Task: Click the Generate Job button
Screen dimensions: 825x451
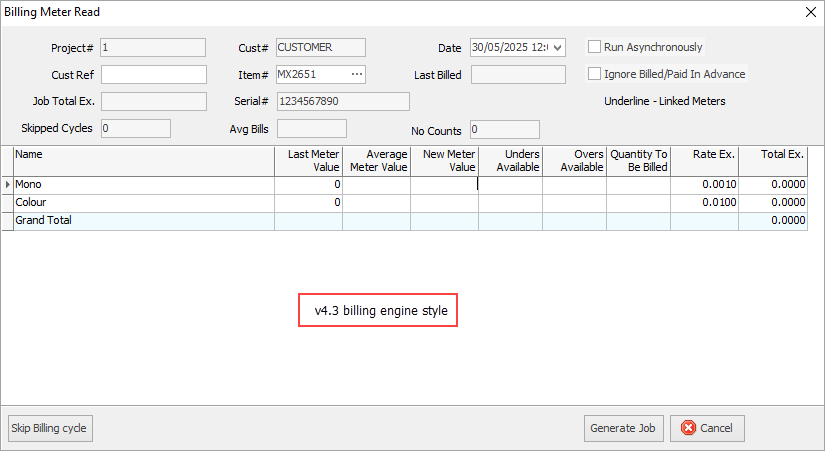Action: pos(623,428)
